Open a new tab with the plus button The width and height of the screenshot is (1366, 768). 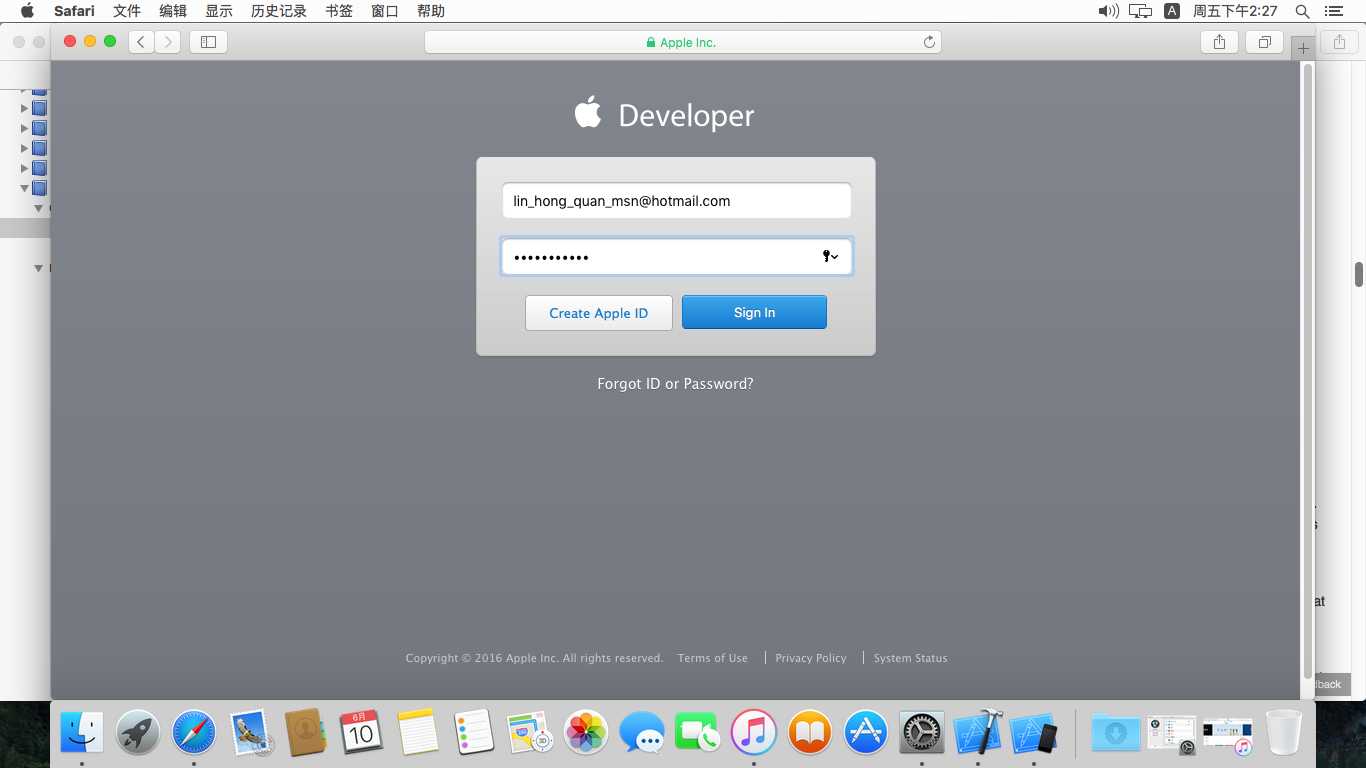pyautogui.click(x=1303, y=47)
